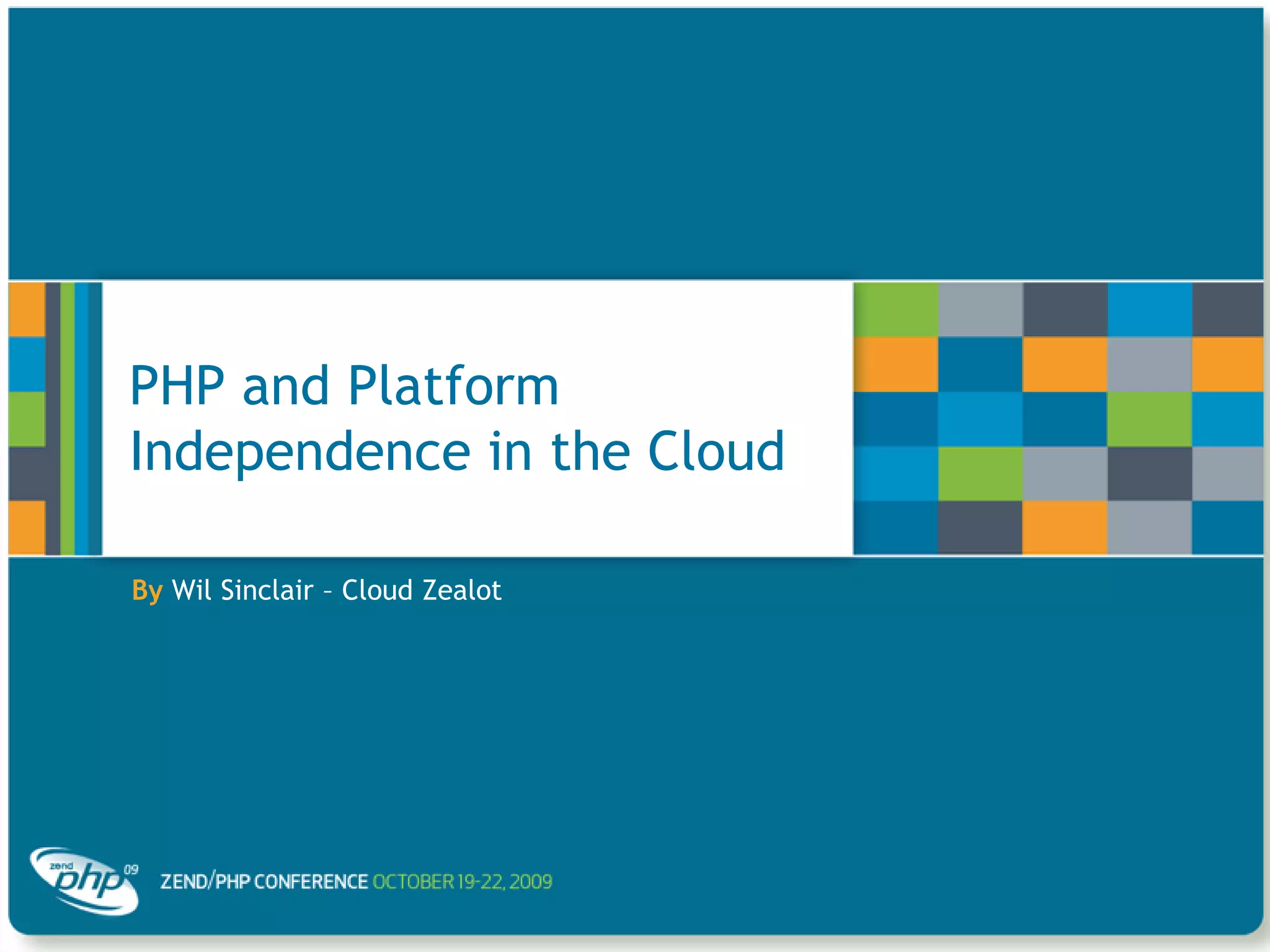Pick the topmost orange square in left strip
Image resolution: width=1270 pixels, height=952 pixels.
point(27,309)
